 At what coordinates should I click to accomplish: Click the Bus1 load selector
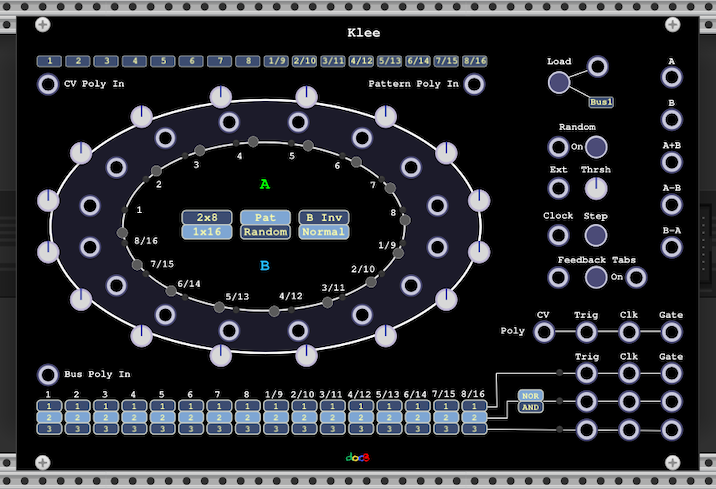(x=601, y=102)
